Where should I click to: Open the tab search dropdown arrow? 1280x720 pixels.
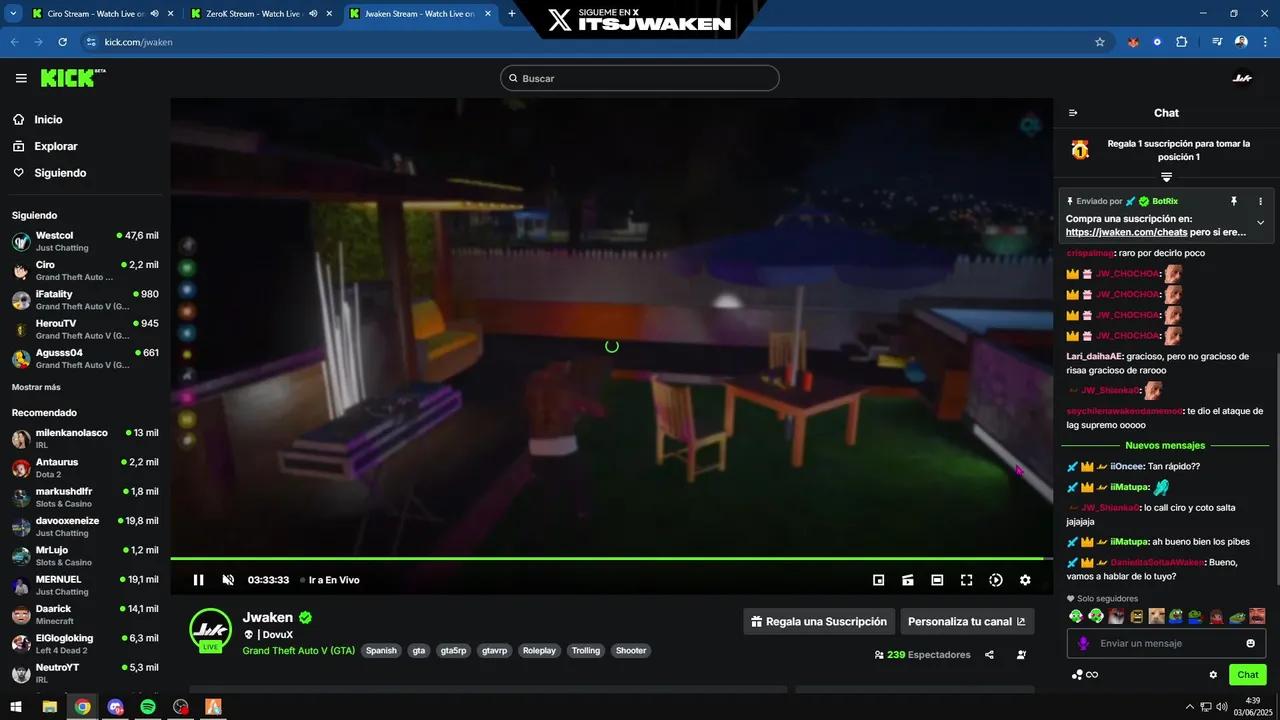[x=13, y=14]
